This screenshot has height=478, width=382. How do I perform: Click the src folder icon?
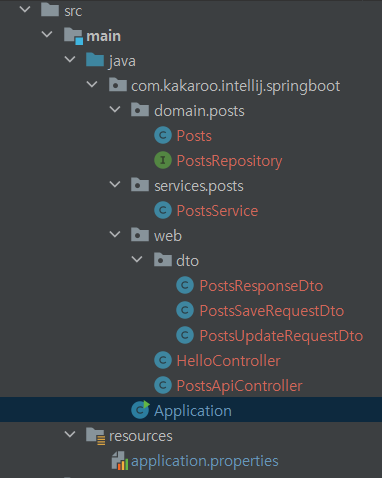[x=50, y=9]
